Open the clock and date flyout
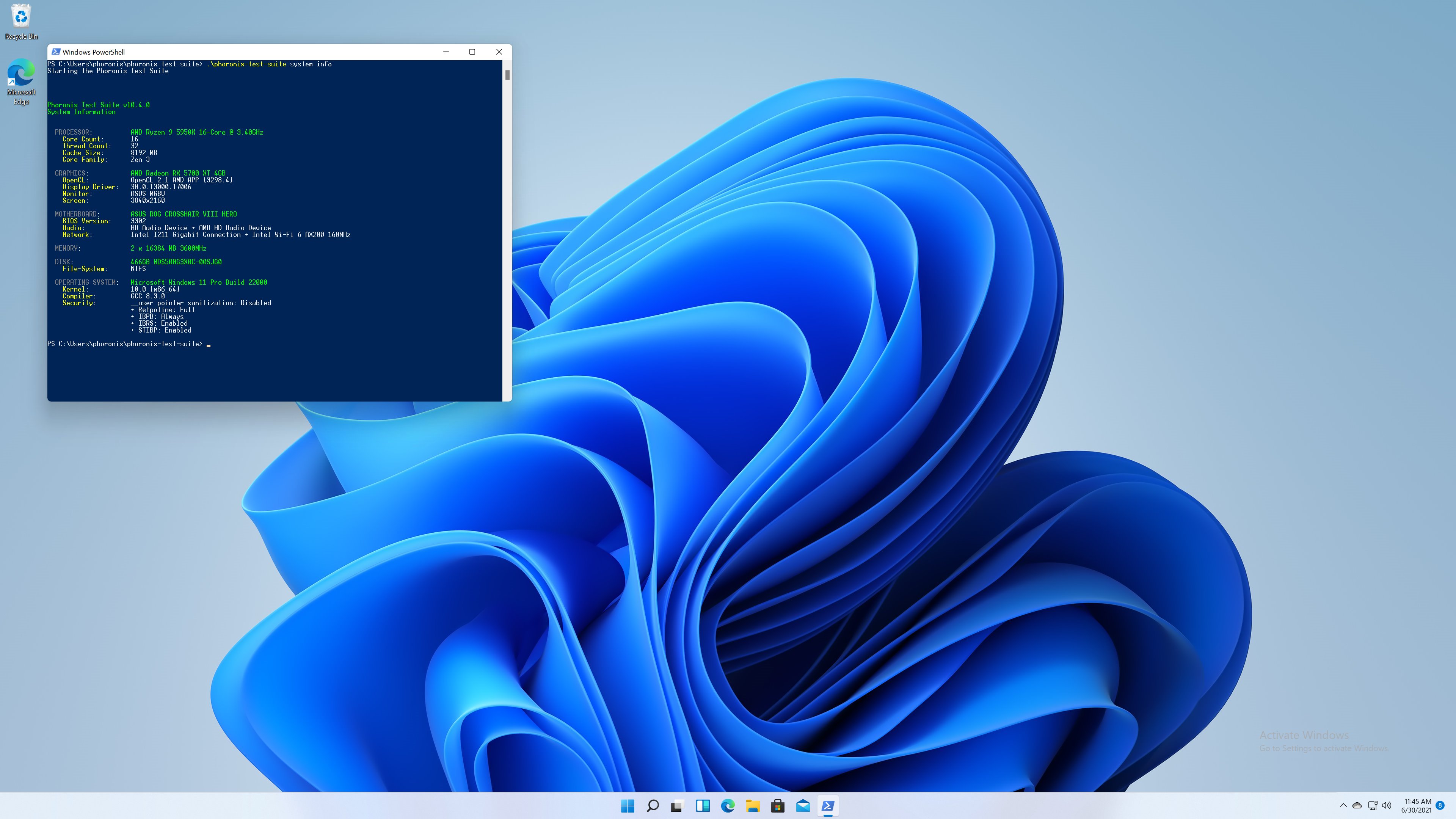Image resolution: width=1456 pixels, height=819 pixels. point(1417,805)
